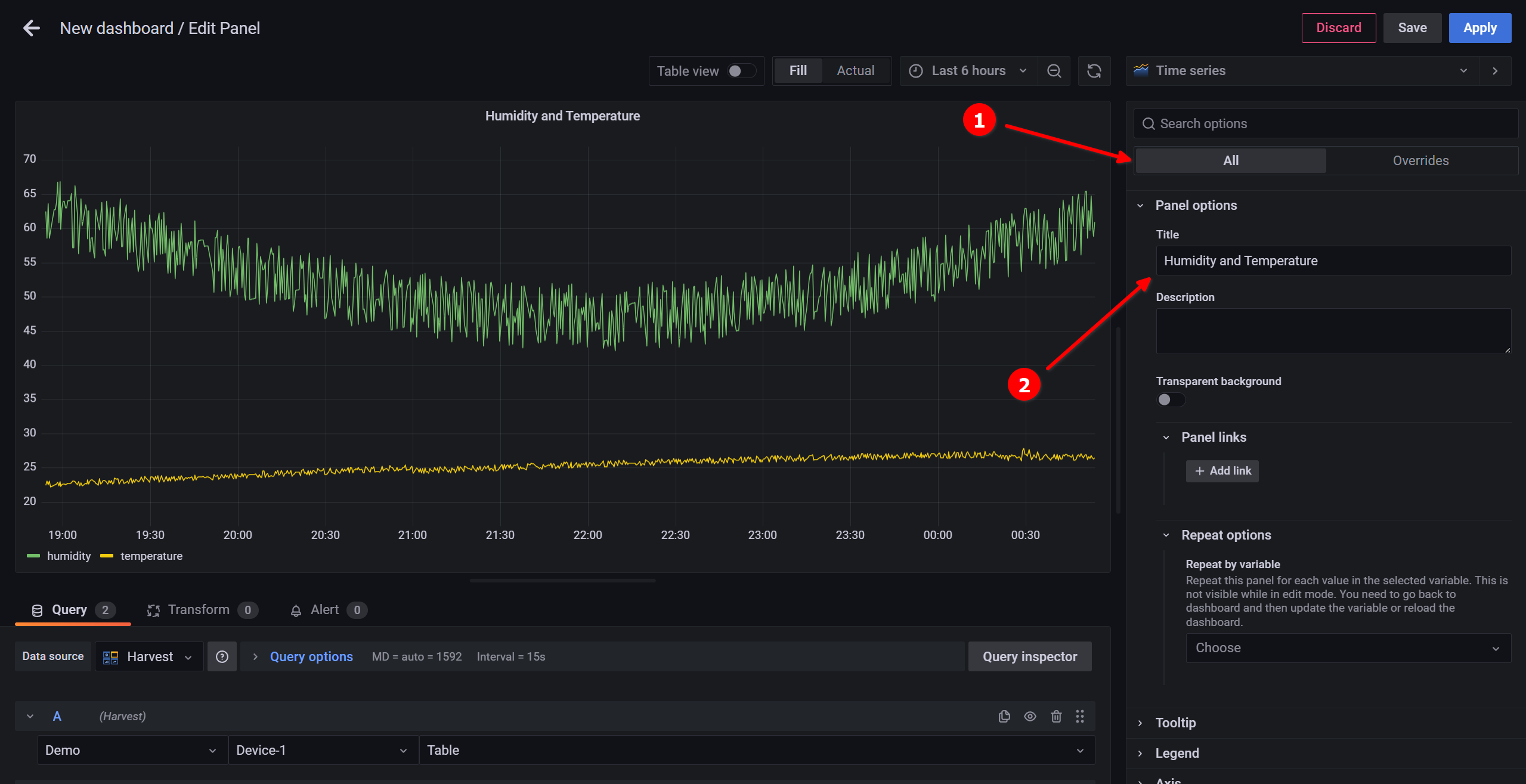The height and width of the screenshot is (784, 1526).
Task: Focus the Search options field
Action: tap(1325, 123)
